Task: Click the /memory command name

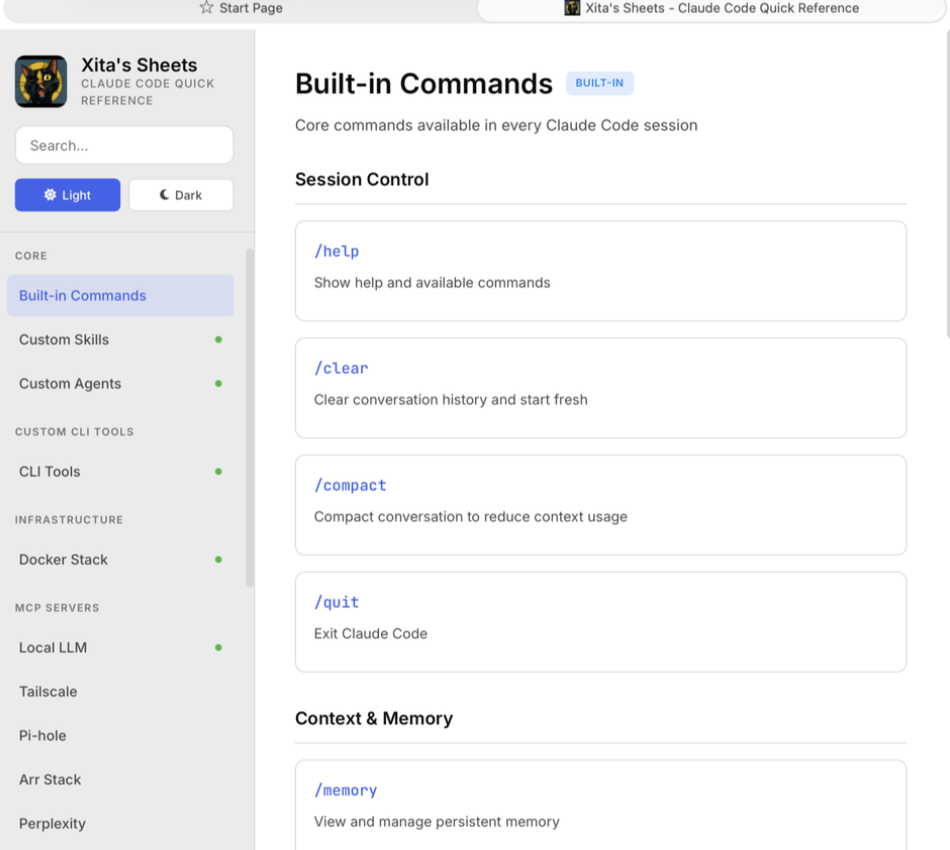Action: click(x=345, y=791)
